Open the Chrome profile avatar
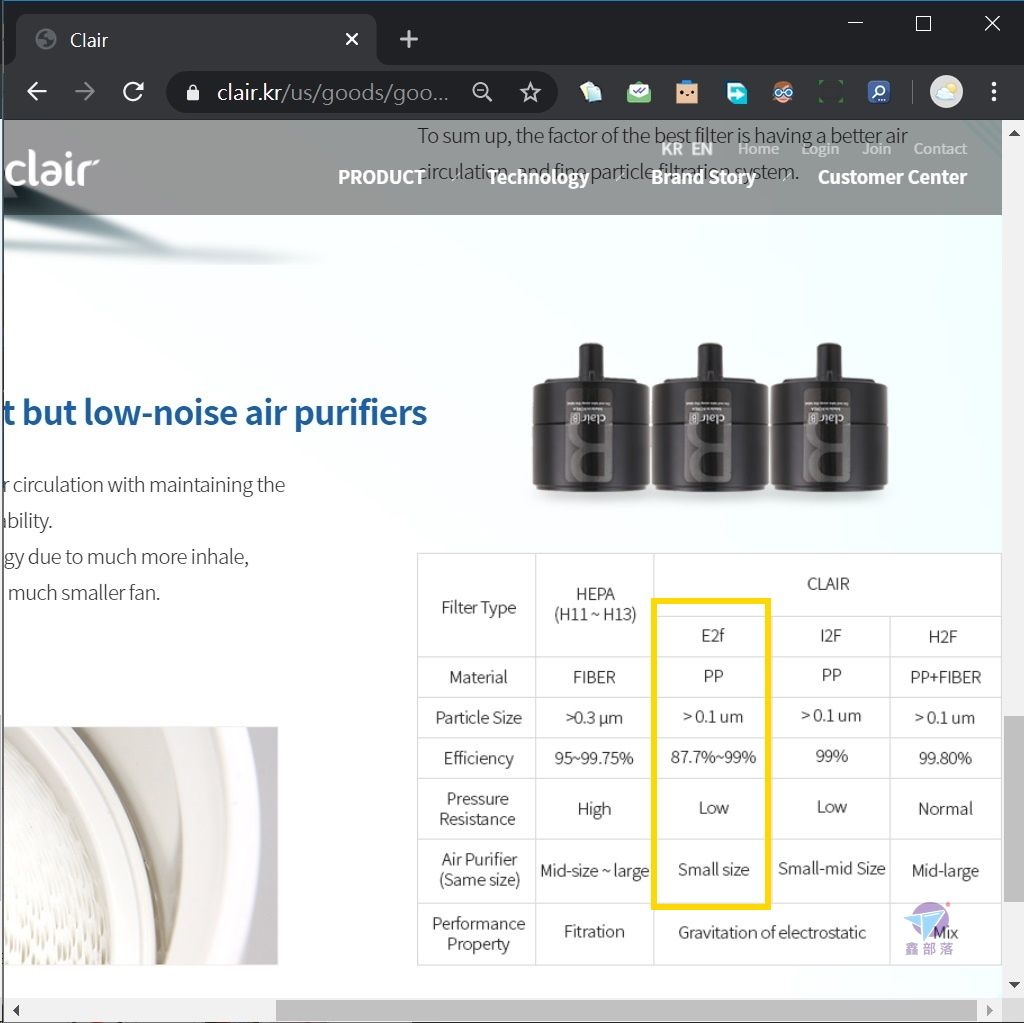The image size is (1024, 1023). coord(946,91)
